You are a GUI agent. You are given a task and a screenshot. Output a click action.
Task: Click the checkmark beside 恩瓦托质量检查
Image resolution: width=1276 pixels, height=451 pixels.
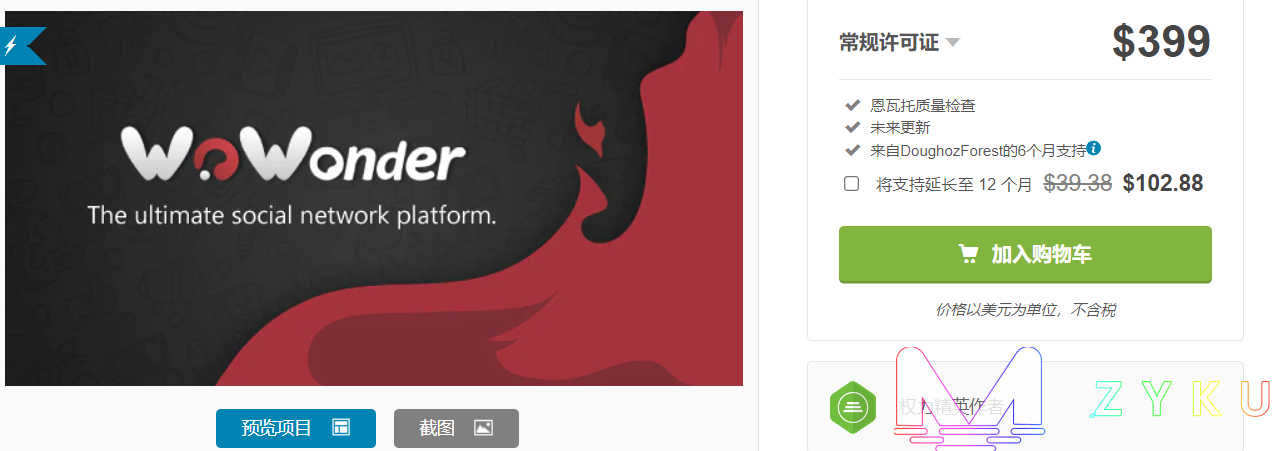coord(853,104)
